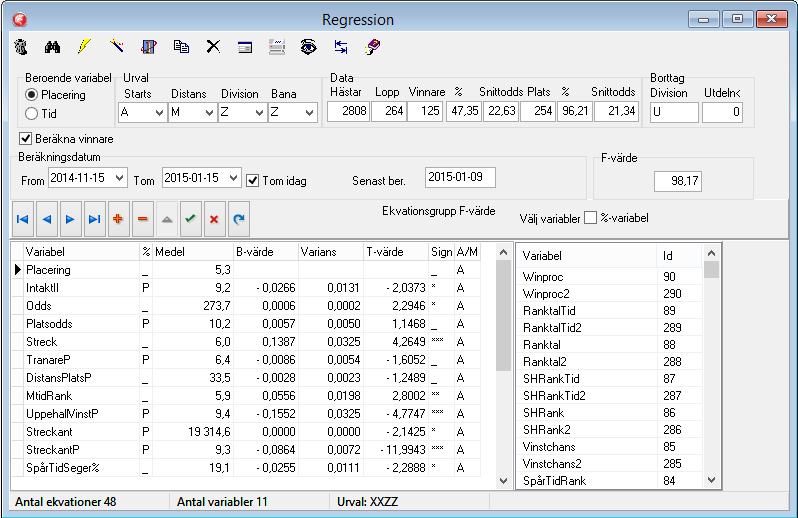Click the F-värde field showing 98,17
Screen dimensions: 798x518
pyautogui.click(x=678, y=181)
